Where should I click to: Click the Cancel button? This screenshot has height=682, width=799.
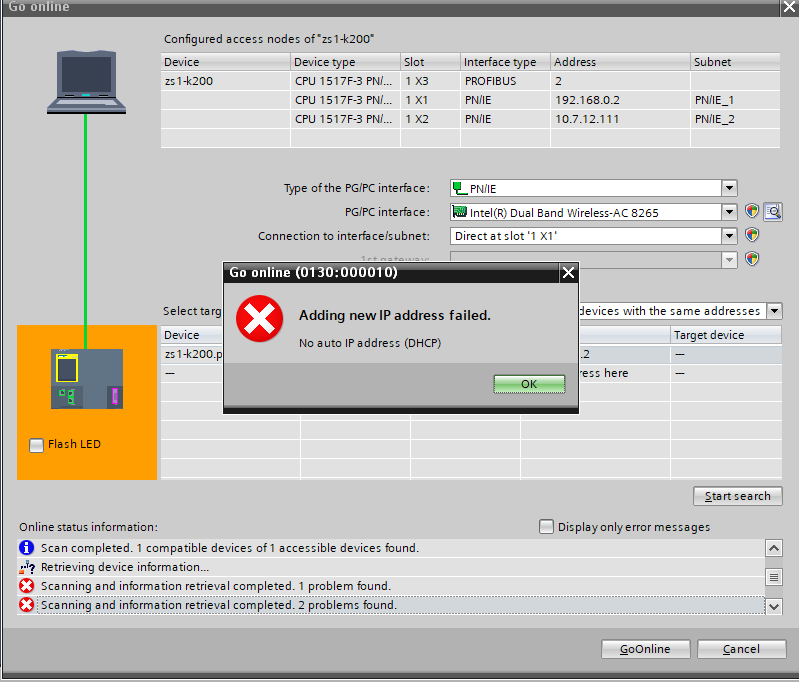point(741,649)
